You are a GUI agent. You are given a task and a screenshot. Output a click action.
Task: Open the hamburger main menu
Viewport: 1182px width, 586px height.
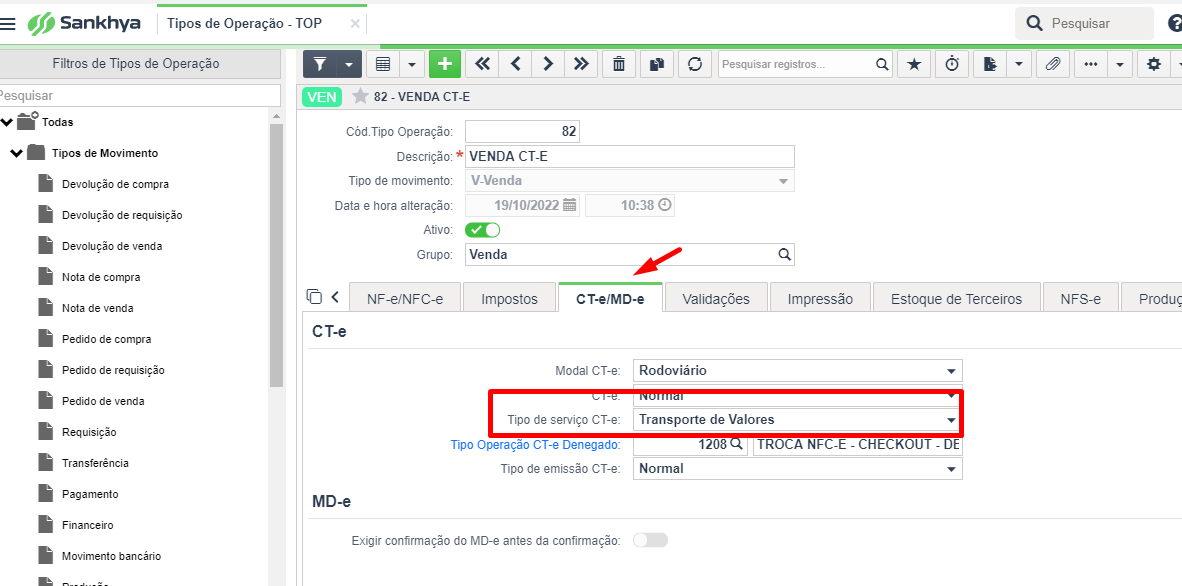(x=9, y=24)
